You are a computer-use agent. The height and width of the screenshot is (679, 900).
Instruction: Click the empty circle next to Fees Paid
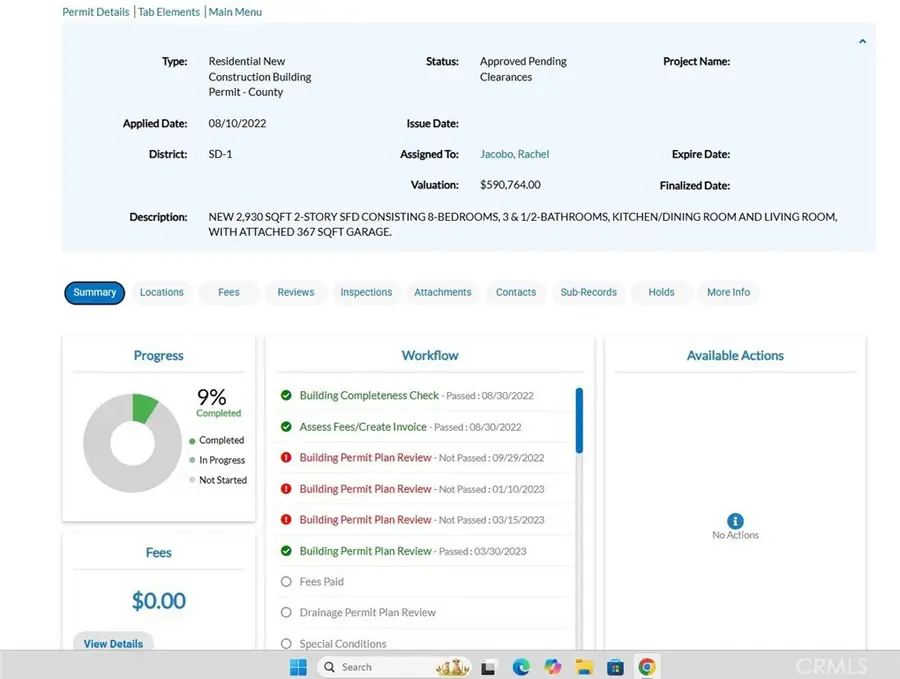tap(286, 581)
